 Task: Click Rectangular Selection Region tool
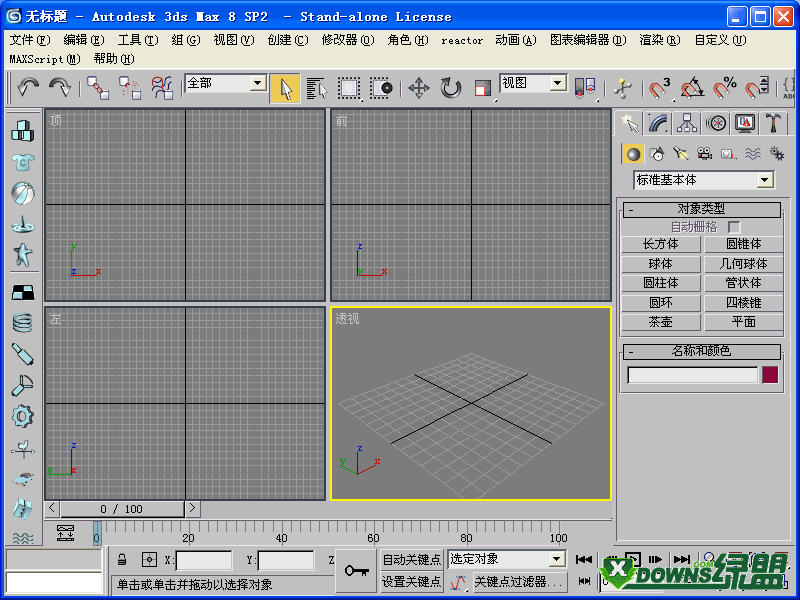coord(349,88)
